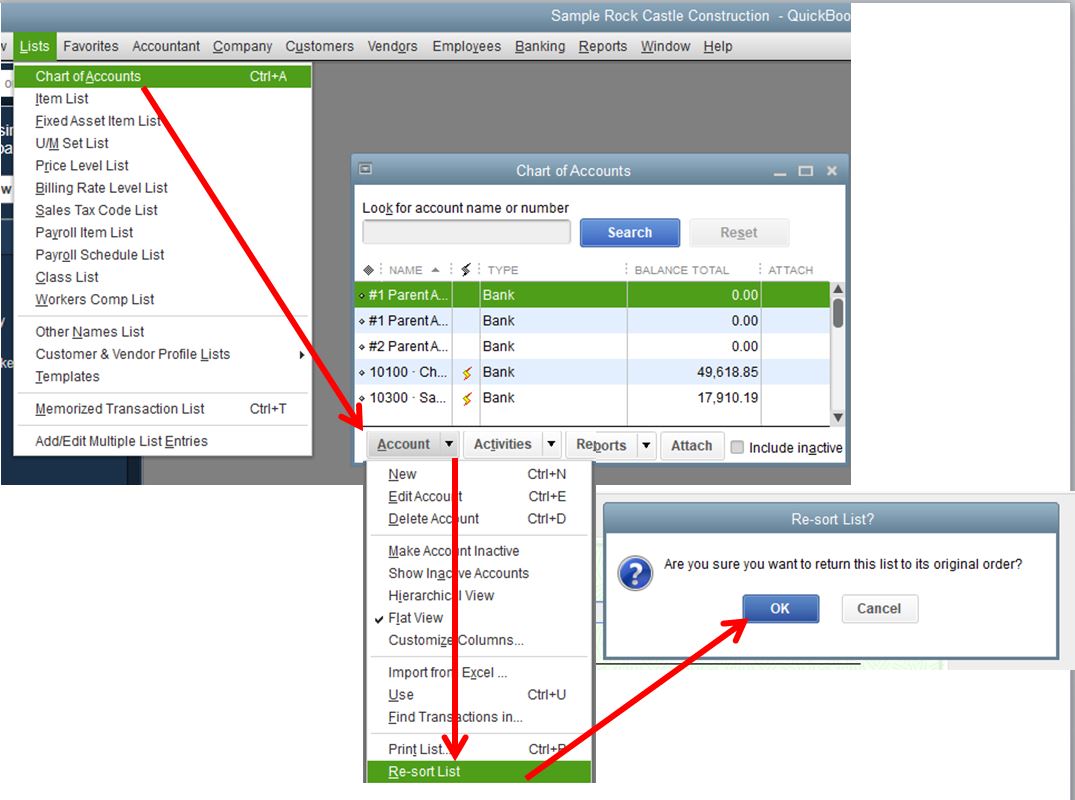Expand Customer & Vendor Profile Lists submenu
This screenshot has height=800, width=1075.
(162, 354)
